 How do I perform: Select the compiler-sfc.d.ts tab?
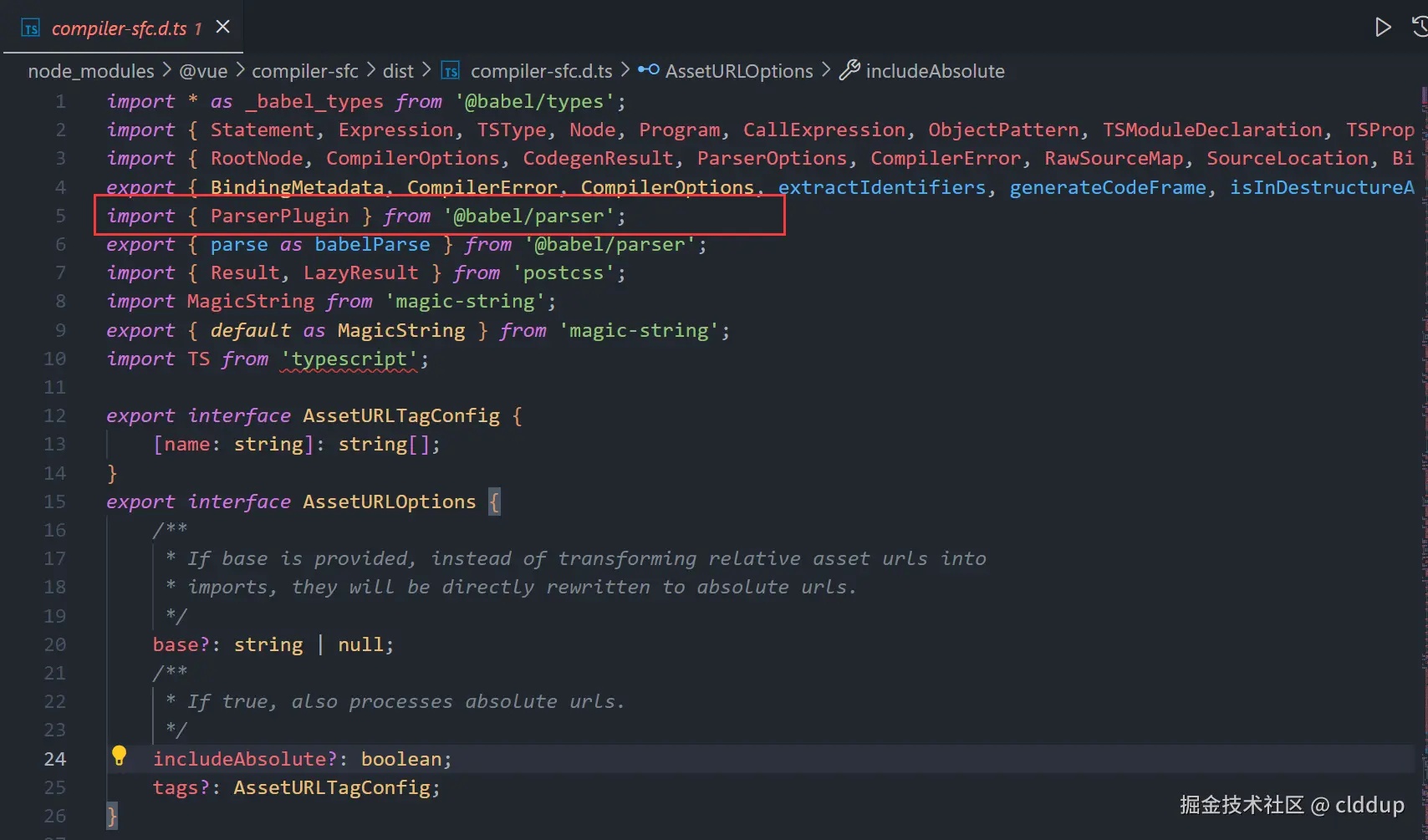click(x=123, y=27)
